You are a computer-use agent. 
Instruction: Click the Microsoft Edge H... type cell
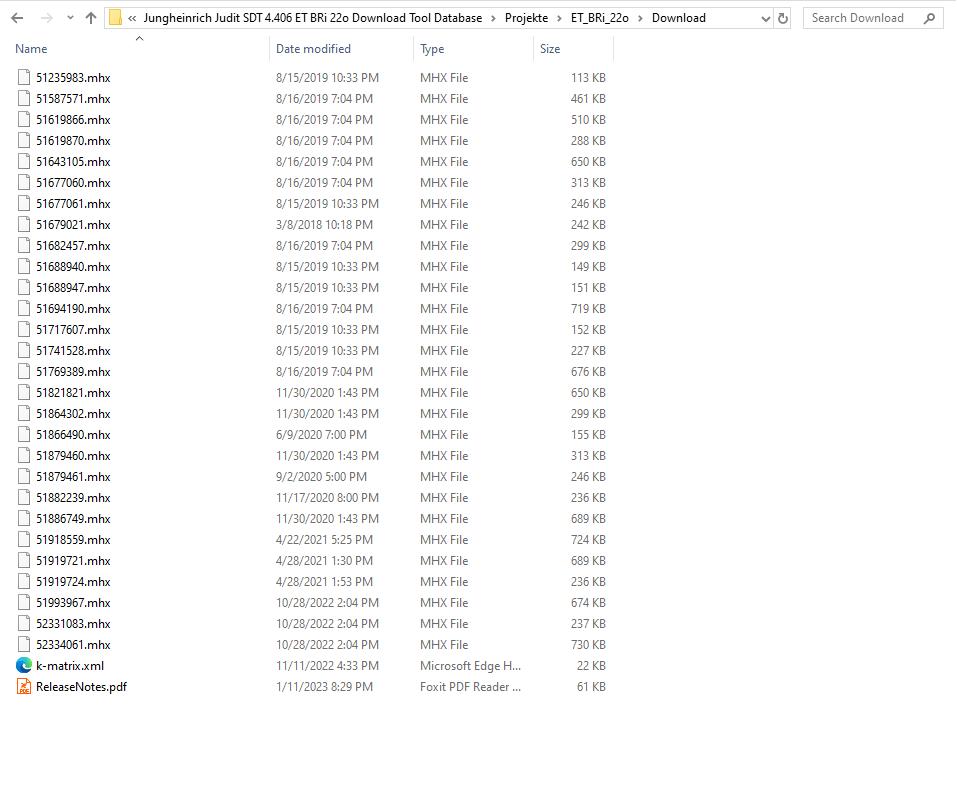(470, 665)
